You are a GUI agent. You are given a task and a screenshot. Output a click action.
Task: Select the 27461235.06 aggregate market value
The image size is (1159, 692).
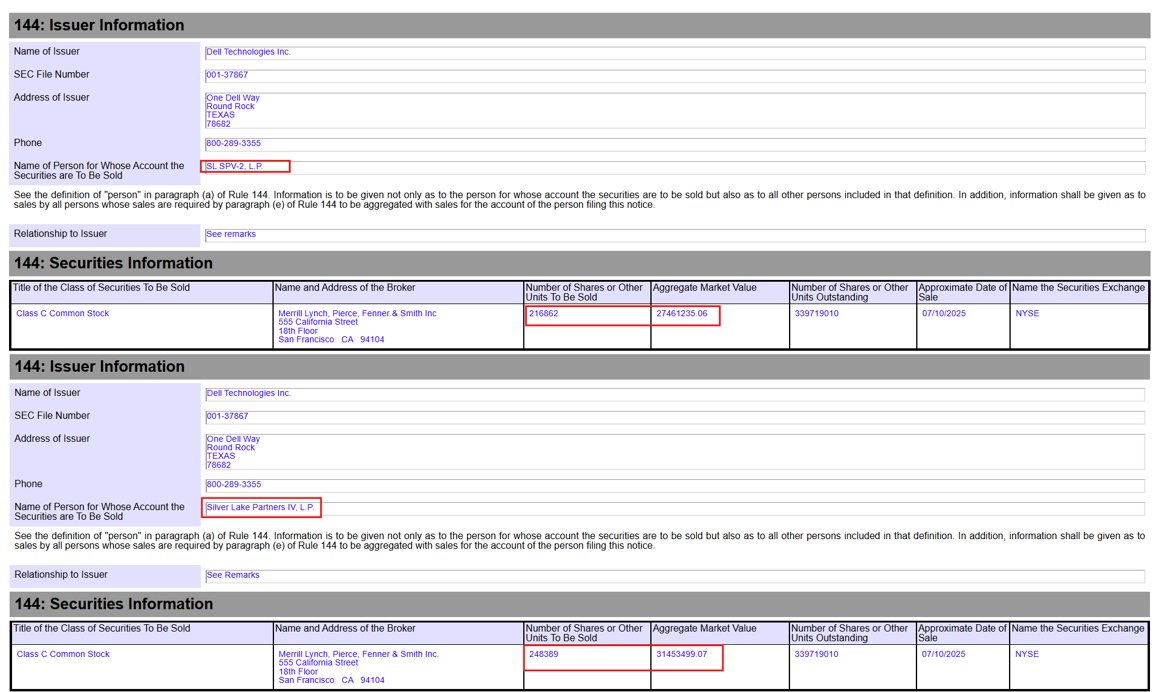tap(682, 313)
